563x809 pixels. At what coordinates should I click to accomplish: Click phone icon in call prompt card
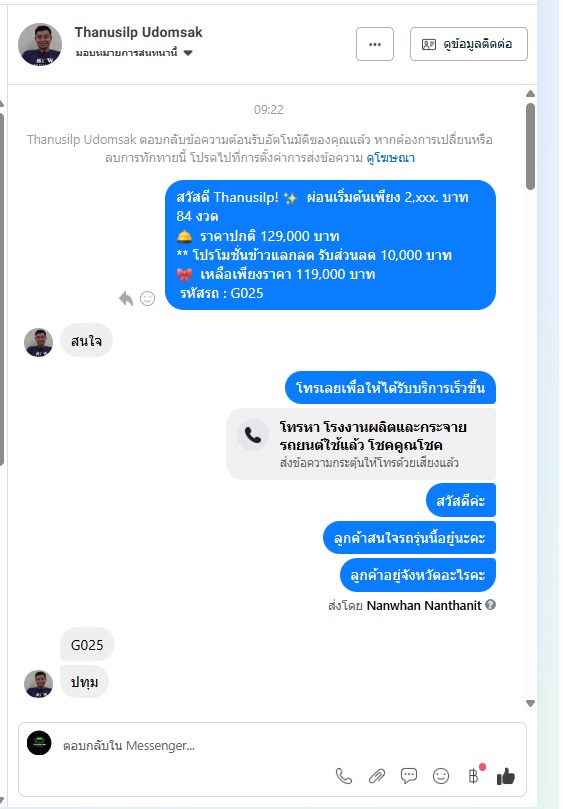click(253, 435)
